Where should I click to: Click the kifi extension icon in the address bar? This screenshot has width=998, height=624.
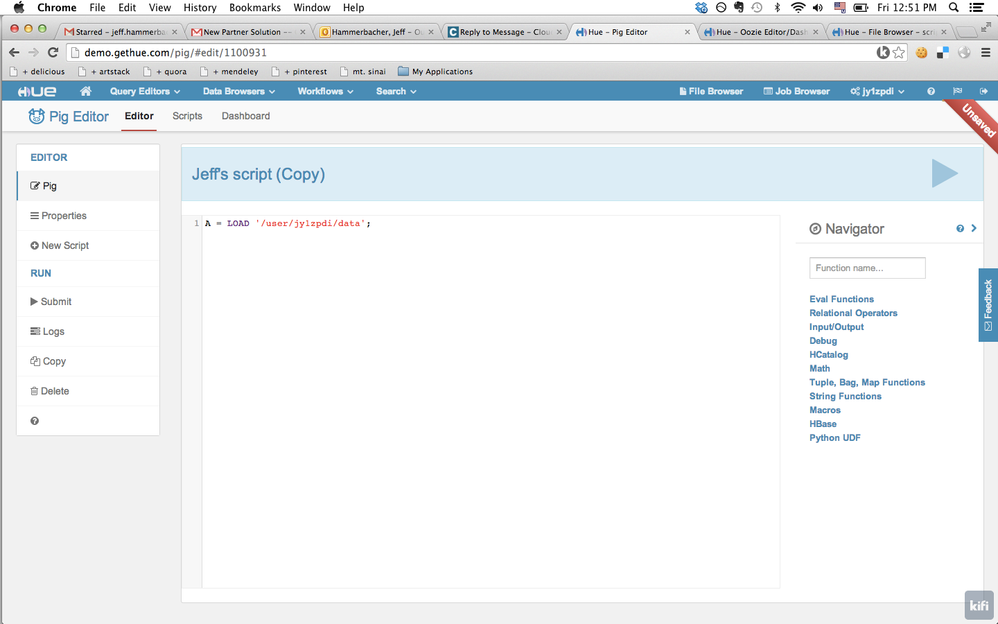pyautogui.click(x=883, y=53)
